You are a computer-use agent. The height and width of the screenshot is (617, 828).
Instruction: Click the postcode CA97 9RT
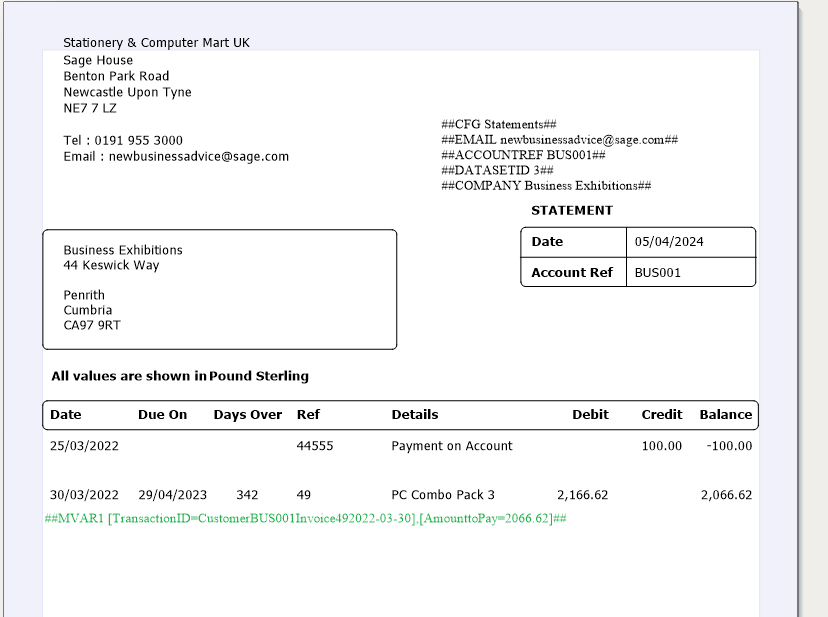click(92, 325)
